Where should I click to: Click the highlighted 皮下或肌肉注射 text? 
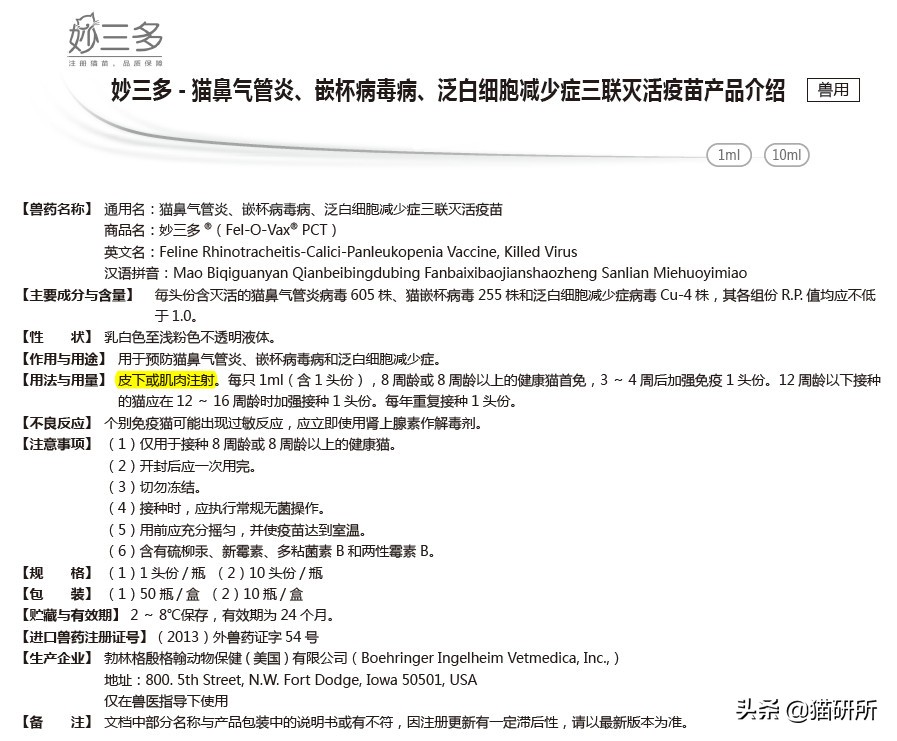[x=166, y=380]
